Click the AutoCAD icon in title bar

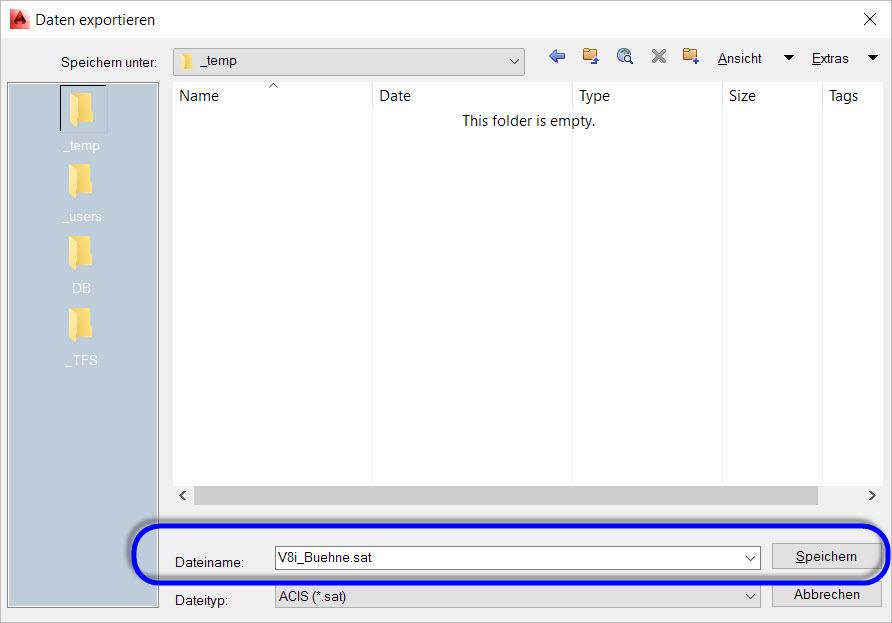point(19,19)
